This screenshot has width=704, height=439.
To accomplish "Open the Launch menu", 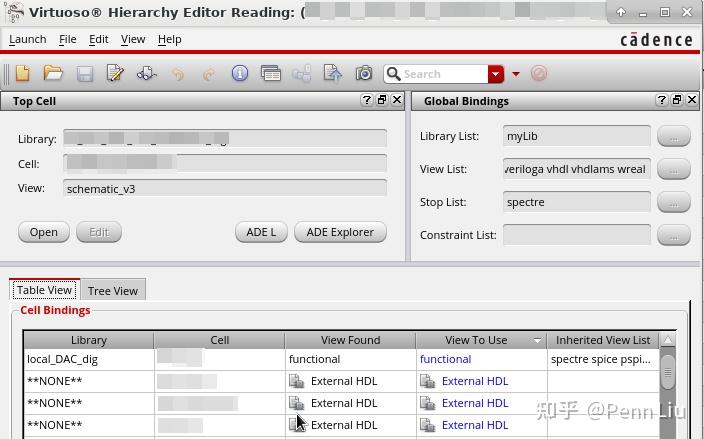I will pyautogui.click(x=27, y=40).
